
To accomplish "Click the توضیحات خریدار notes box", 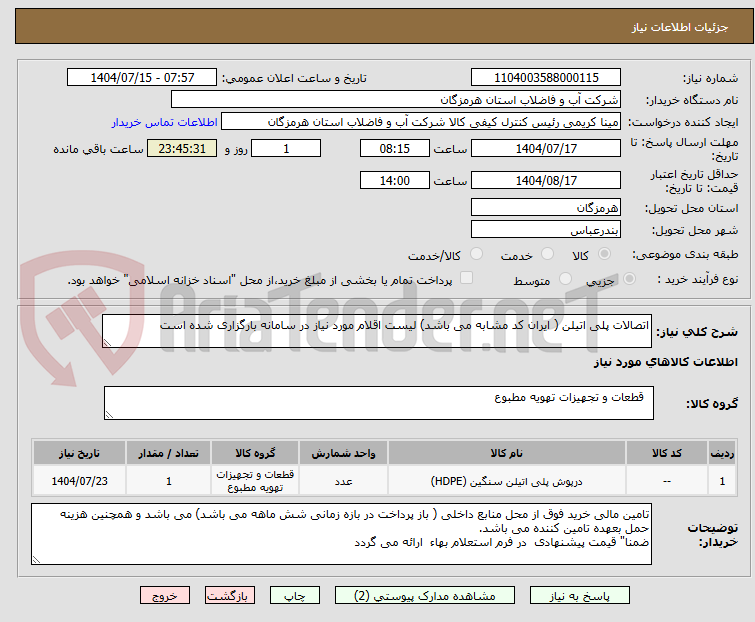I will (341, 534).
